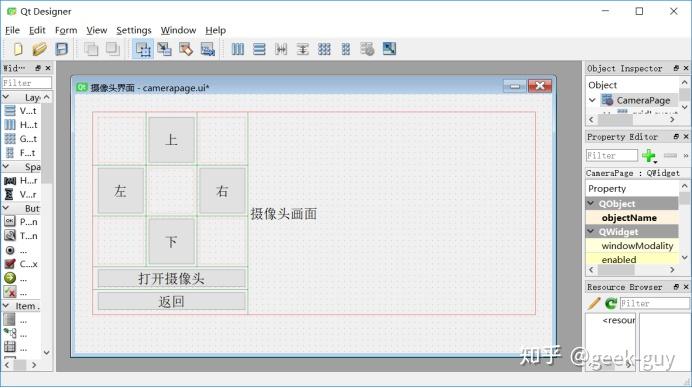This screenshot has height=388, width=692.
Task: Click the 下 button on the form
Action: [x=171, y=241]
